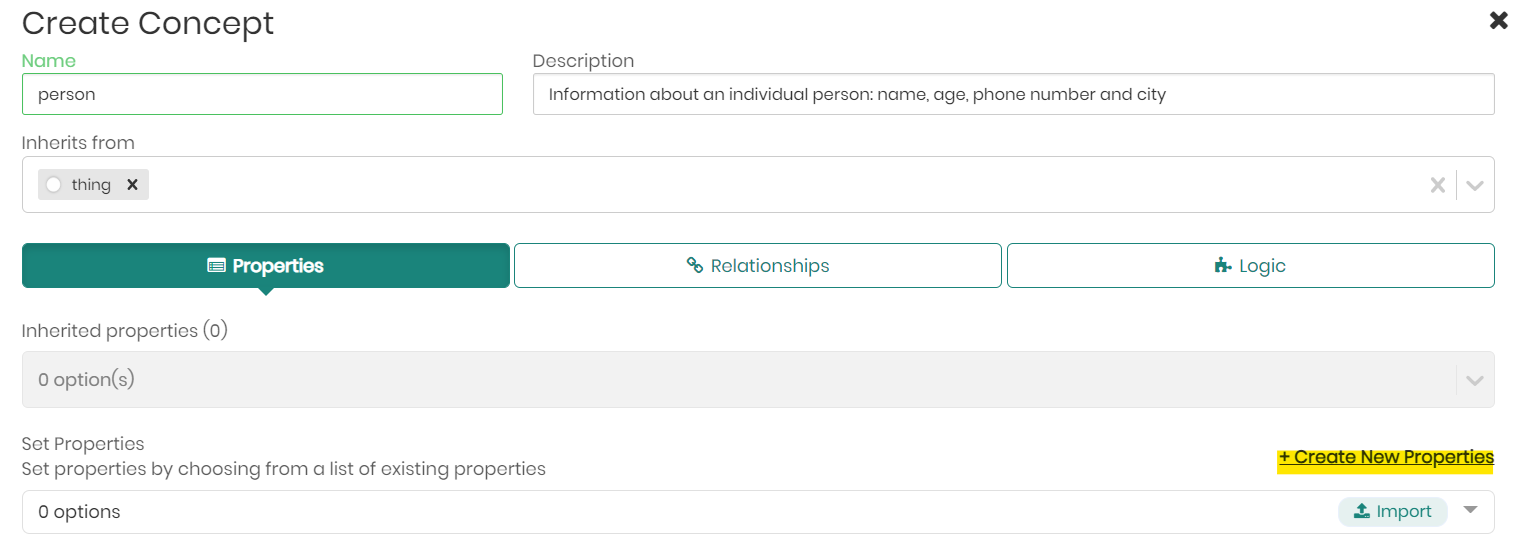This screenshot has width=1518, height=543.
Task: Close the Create Concept dialog
Action: (x=1498, y=20)
